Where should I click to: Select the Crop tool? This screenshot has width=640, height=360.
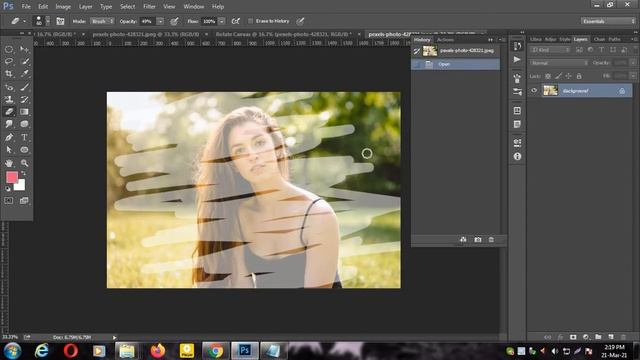point(9,74)
